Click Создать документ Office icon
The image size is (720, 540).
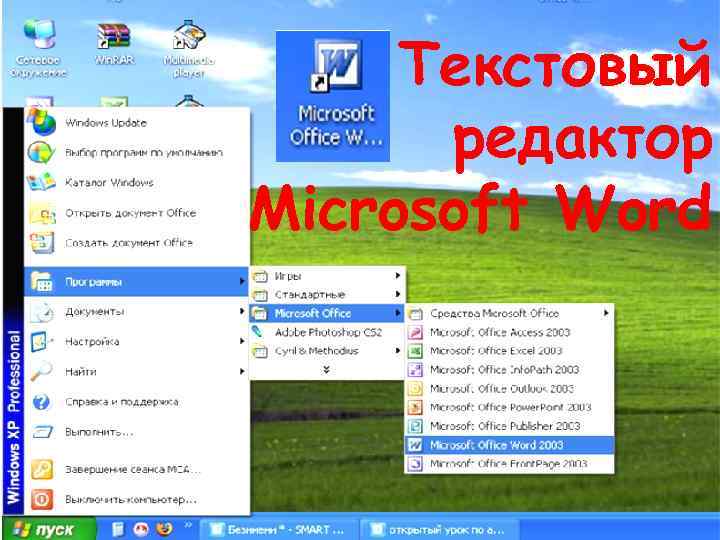(42, 243)
